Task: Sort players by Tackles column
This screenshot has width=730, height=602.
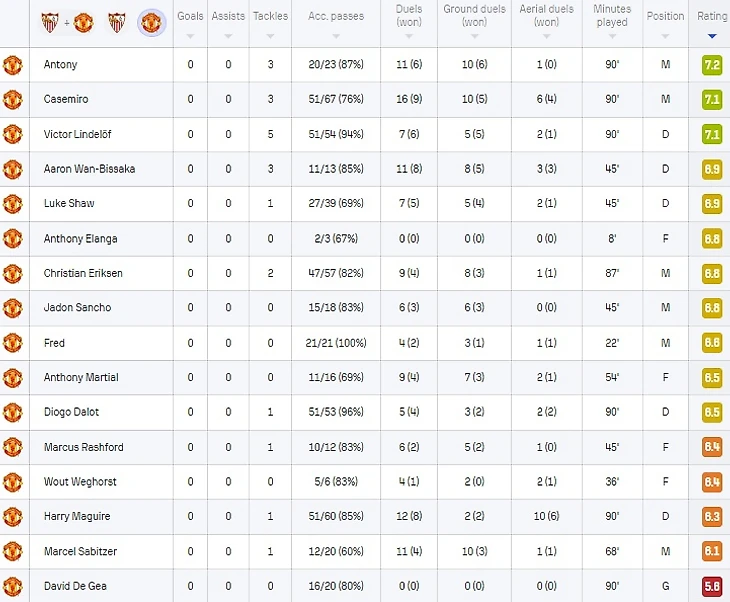Action: click(x=269, y=22)
